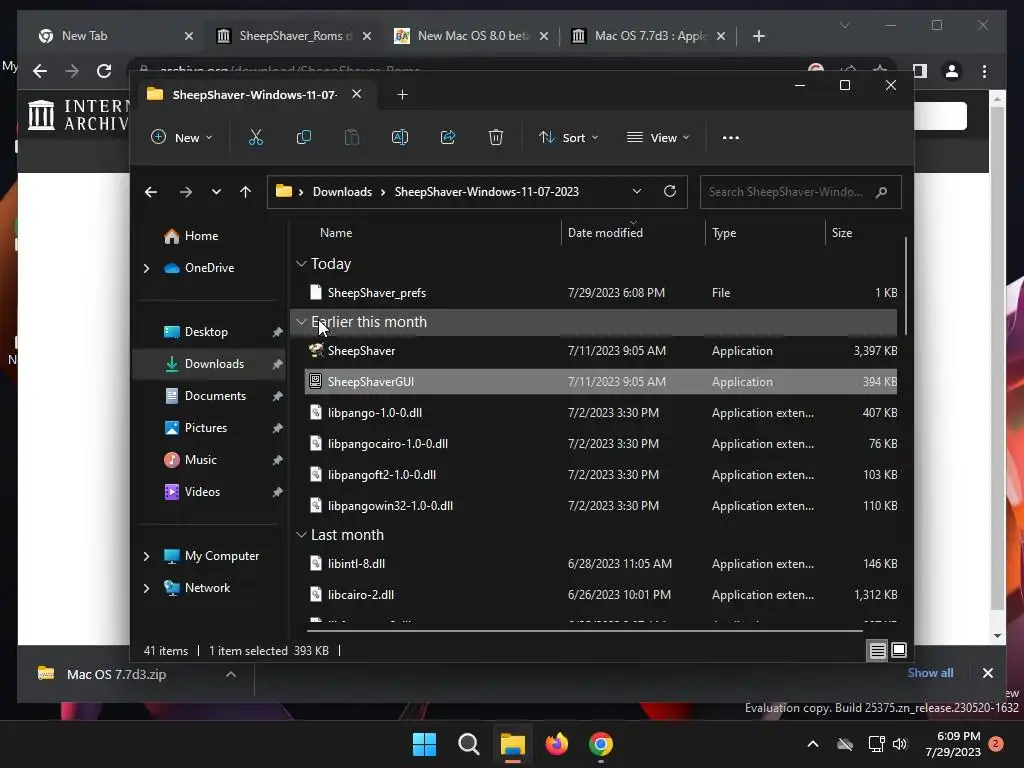Switch to details view layout icon

click(x=877, y=650)
